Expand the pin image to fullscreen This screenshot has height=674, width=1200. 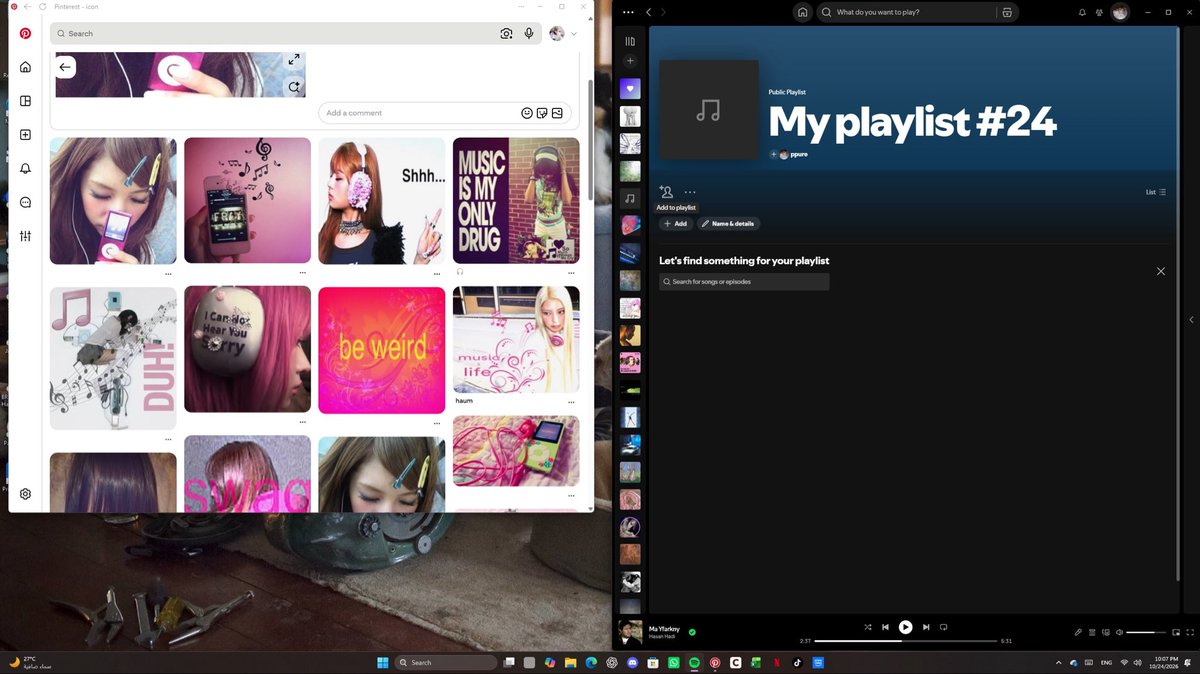click(294, 60)
